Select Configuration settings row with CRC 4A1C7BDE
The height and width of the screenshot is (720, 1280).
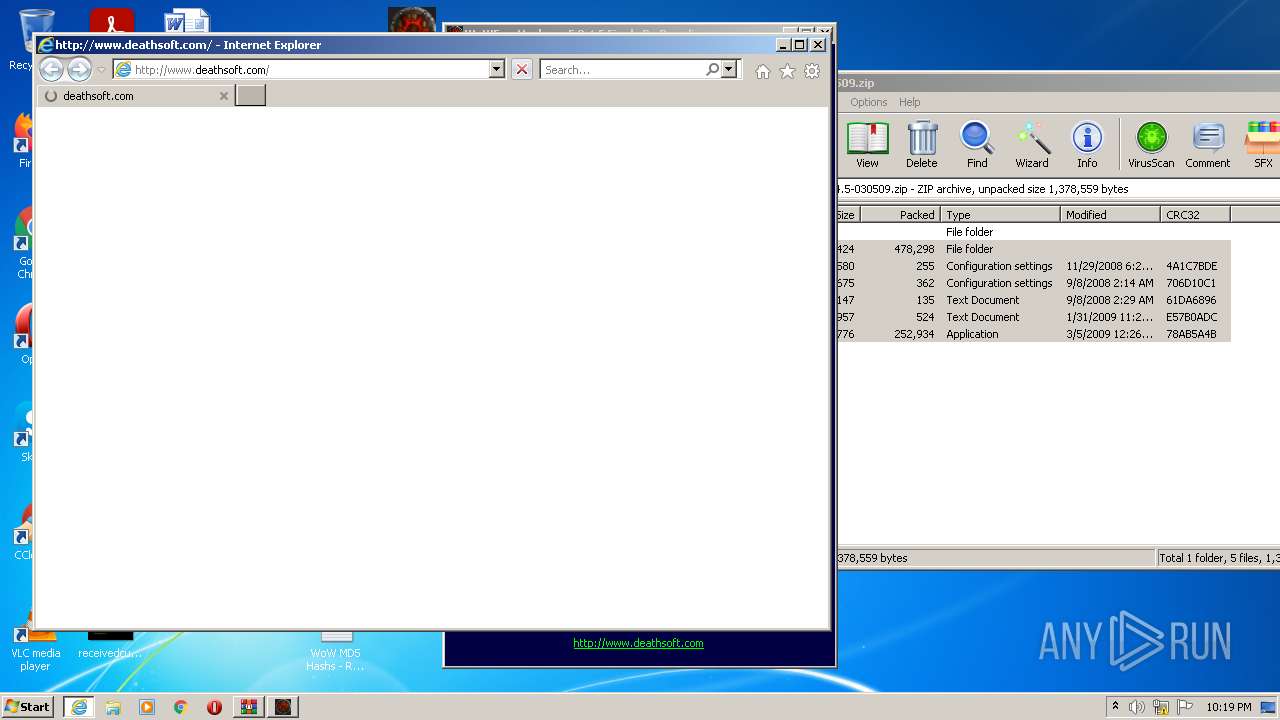[x=1033, y=266]
